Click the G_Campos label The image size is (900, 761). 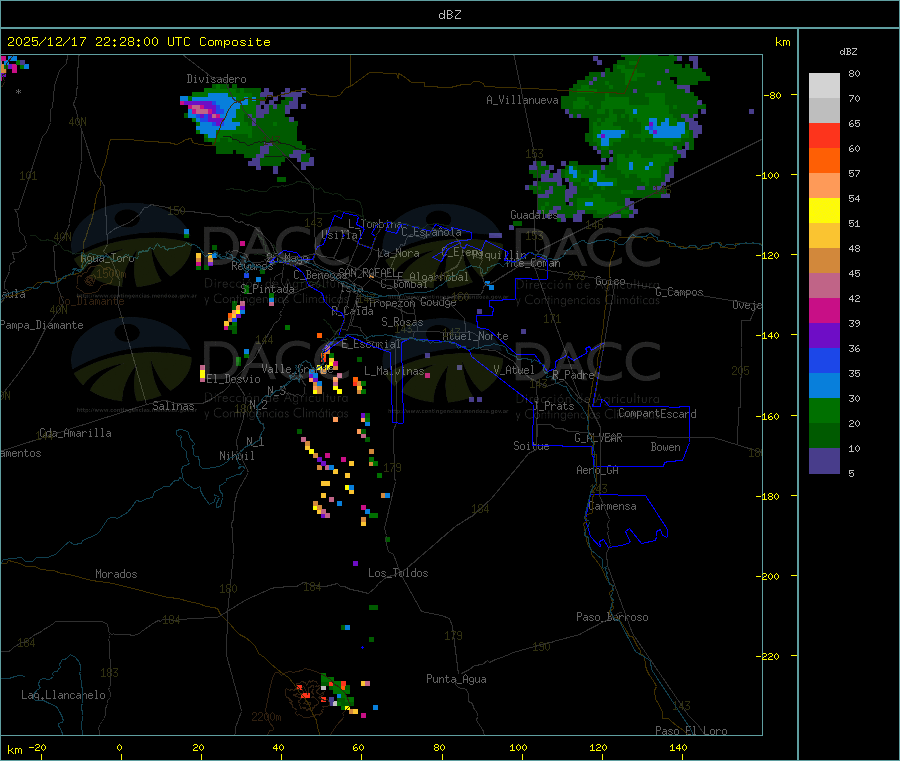pos(679,292)
